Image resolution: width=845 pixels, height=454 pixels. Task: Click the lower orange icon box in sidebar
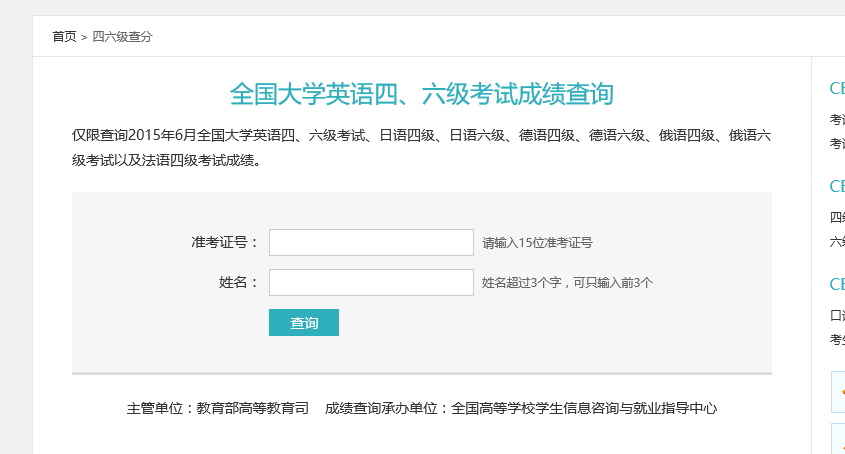click(x=838, y=439)
